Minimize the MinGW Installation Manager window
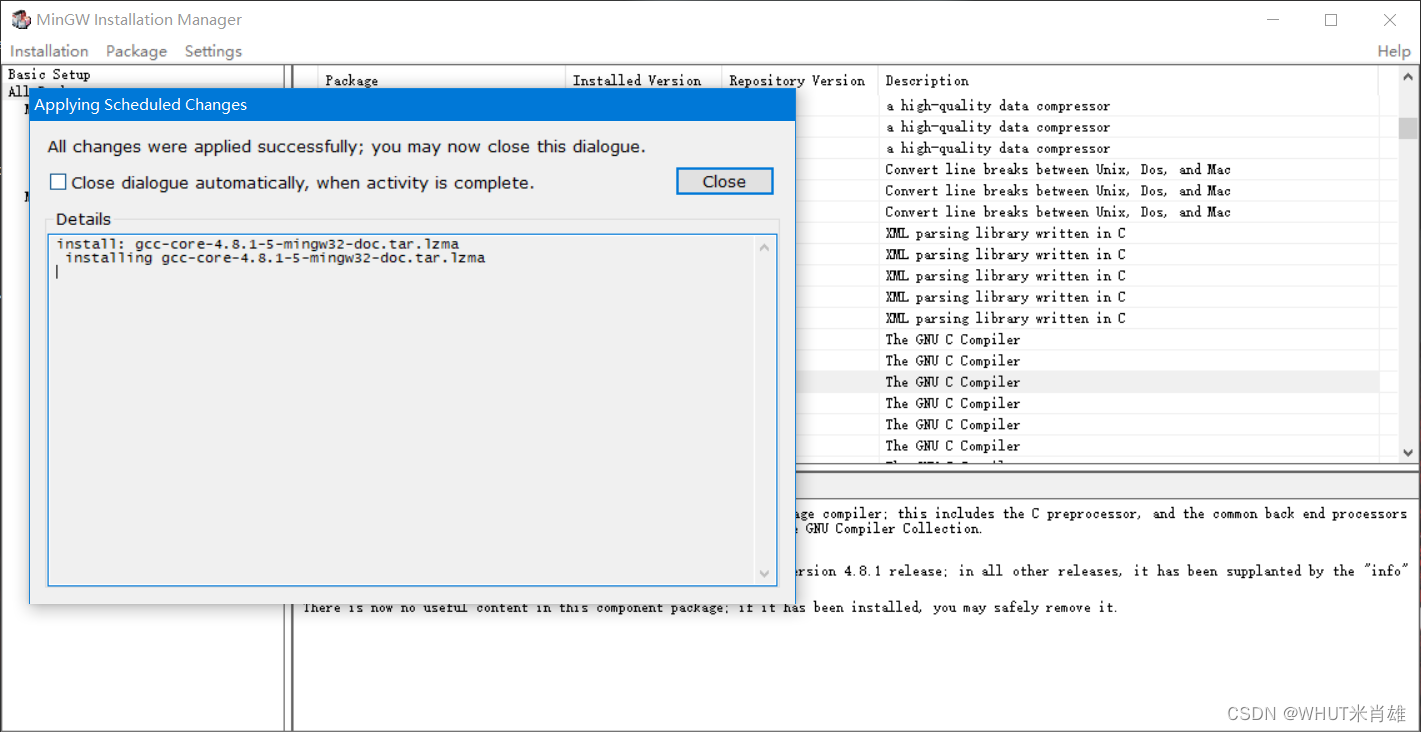Screen dimensions: 1421x732 tap(1272, 20)
